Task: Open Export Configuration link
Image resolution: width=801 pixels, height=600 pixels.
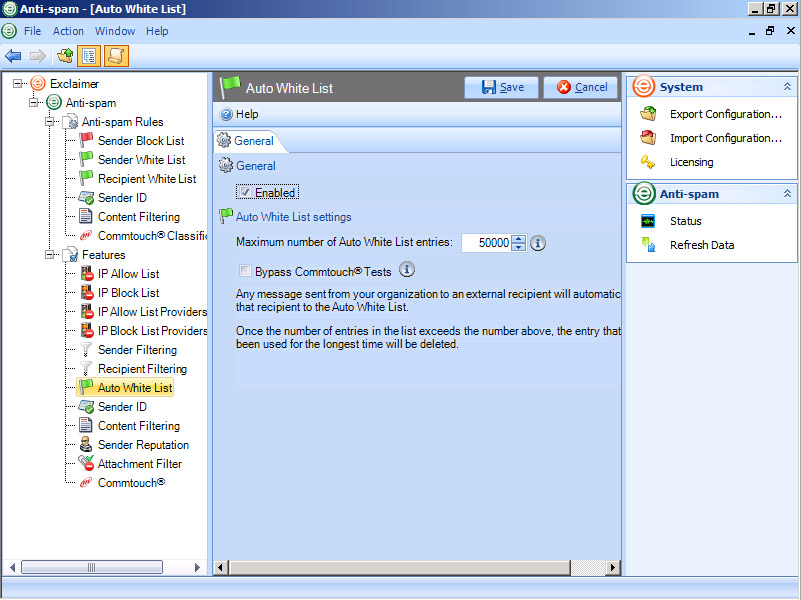Action: click(726, 114)
